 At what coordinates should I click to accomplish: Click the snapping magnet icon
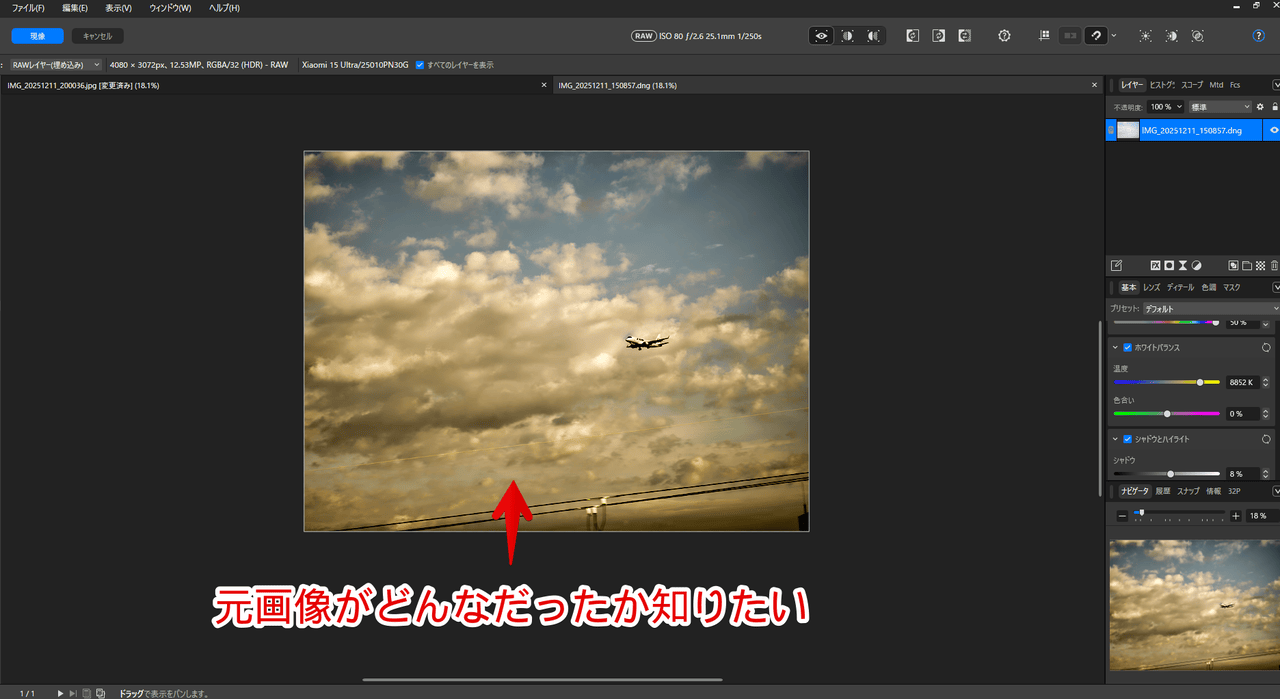[1096, 36]
